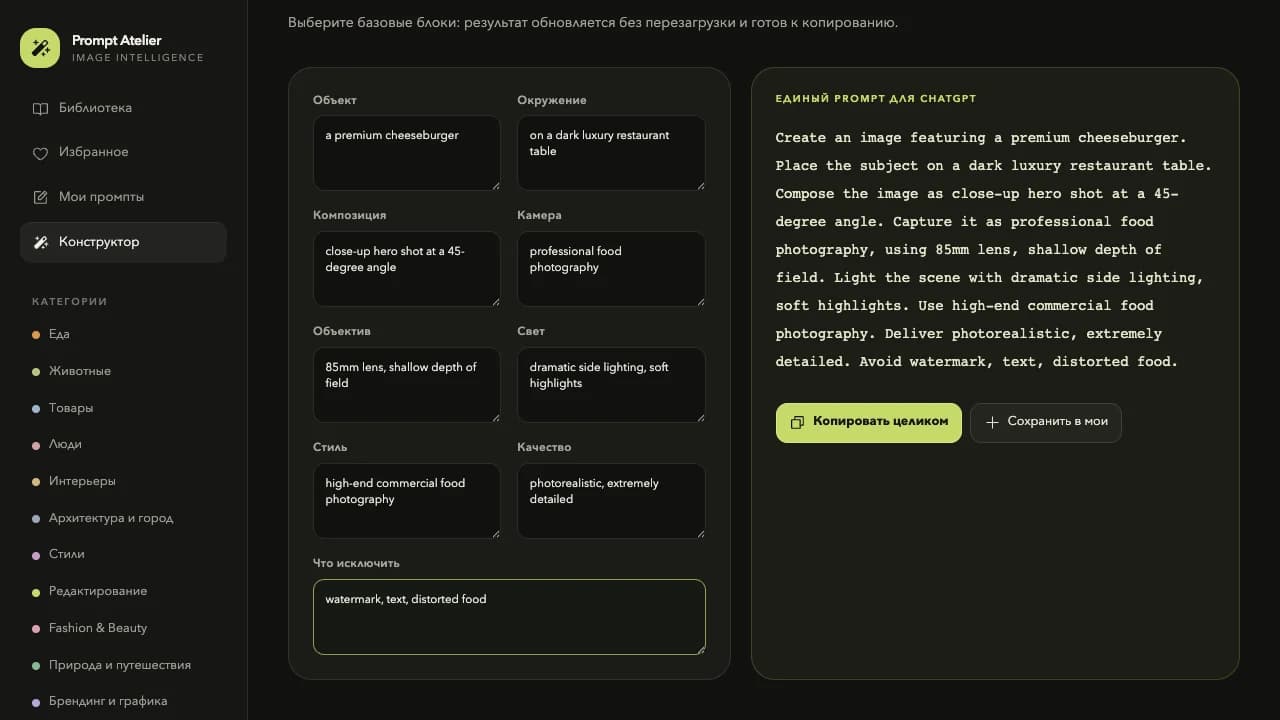Click the plus icon in Сохранить в мои
This screenshot has height=720, width=1280.
992,422
